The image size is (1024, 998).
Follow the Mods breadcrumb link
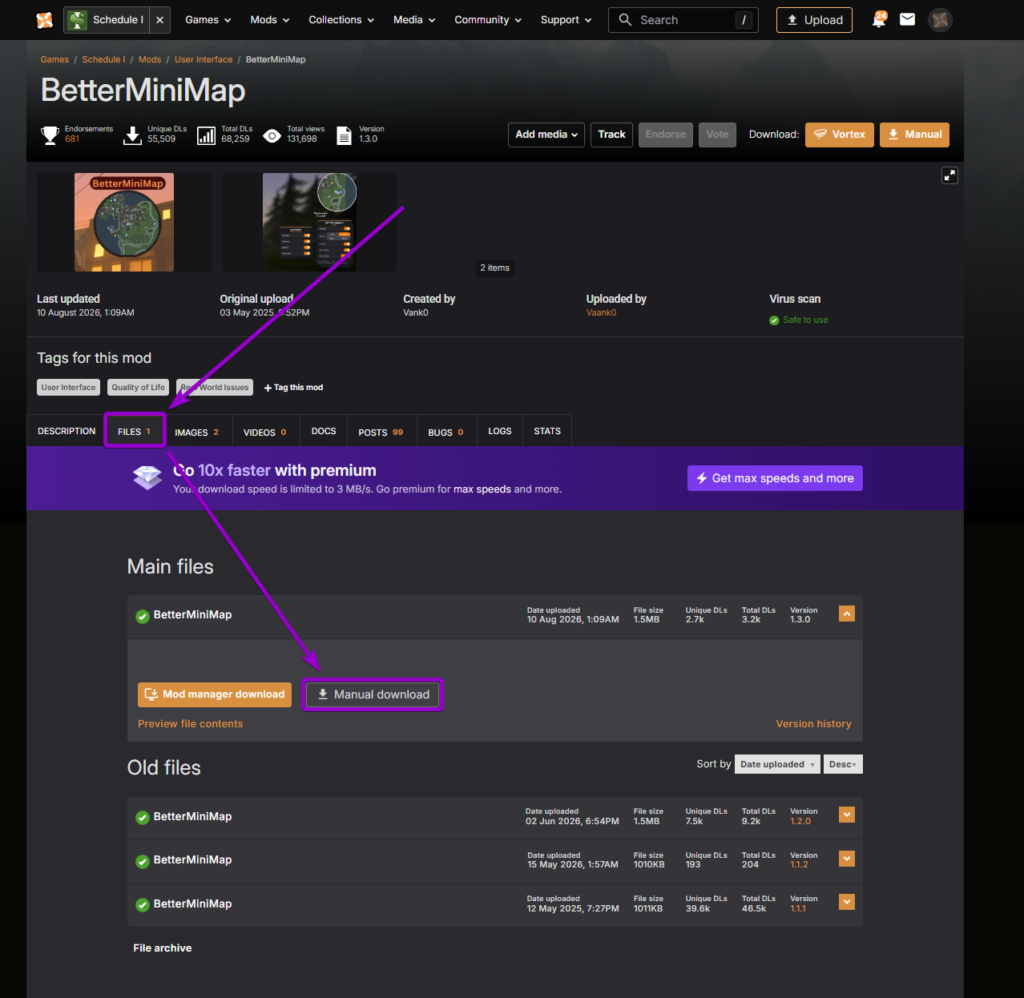[150, 59]
